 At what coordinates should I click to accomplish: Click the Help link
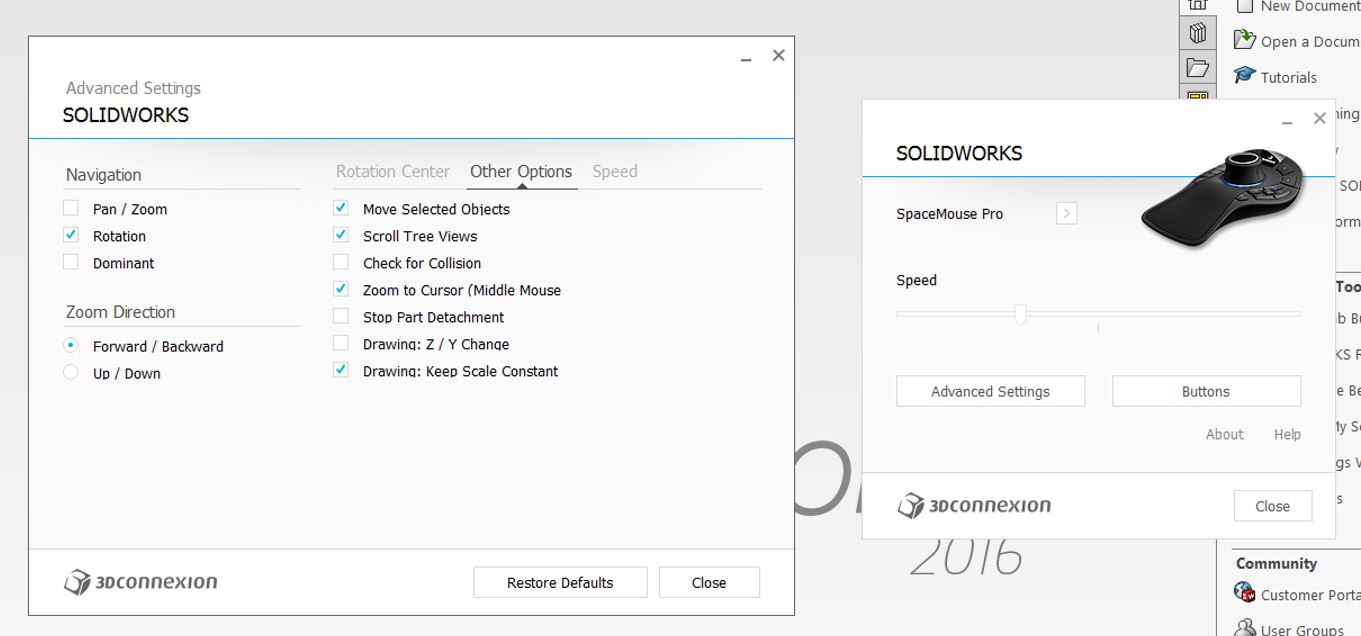coord(1287,434)
